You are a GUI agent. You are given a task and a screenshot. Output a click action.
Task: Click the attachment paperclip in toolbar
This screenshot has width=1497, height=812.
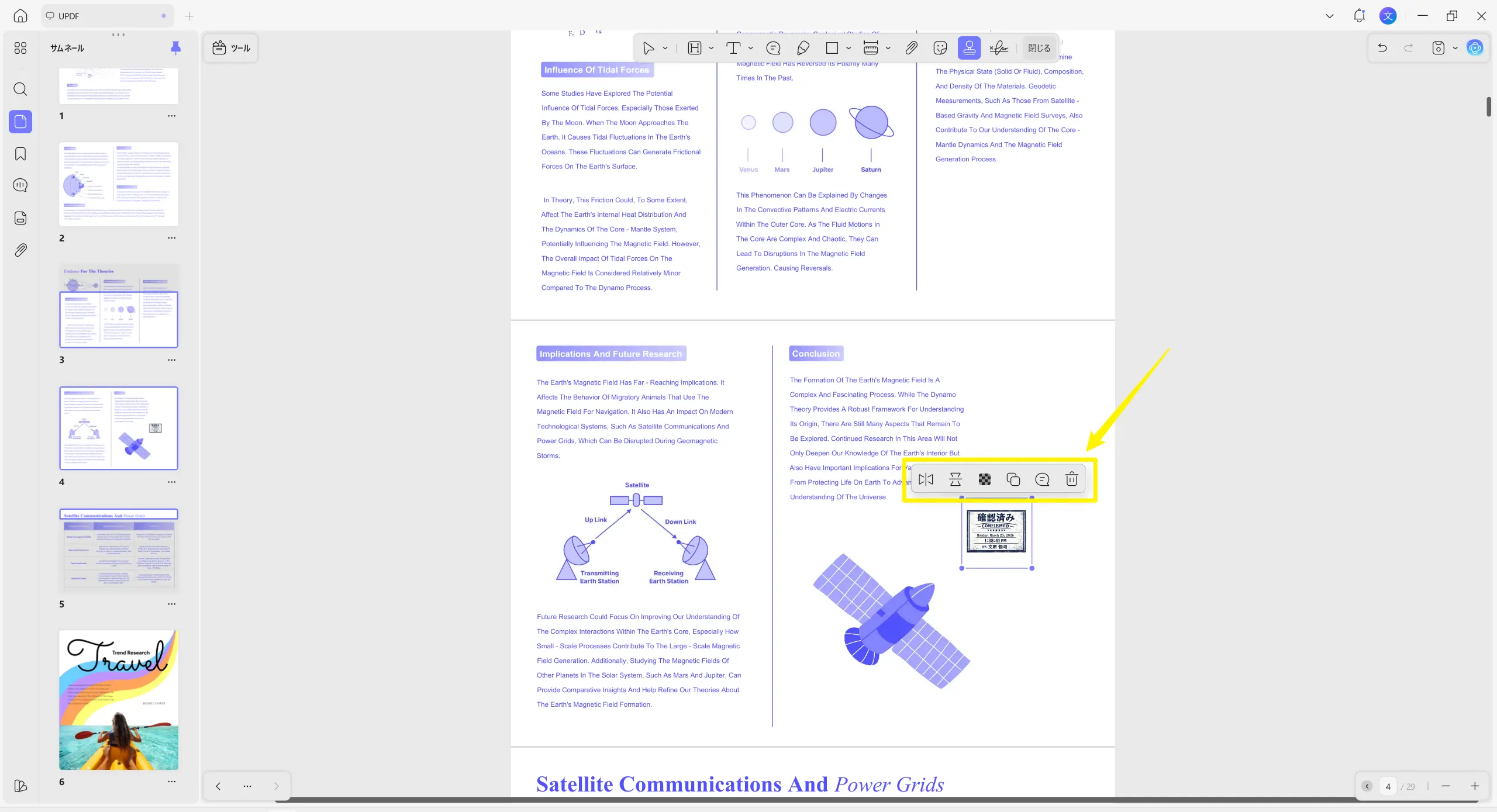[x=911, y=48]
